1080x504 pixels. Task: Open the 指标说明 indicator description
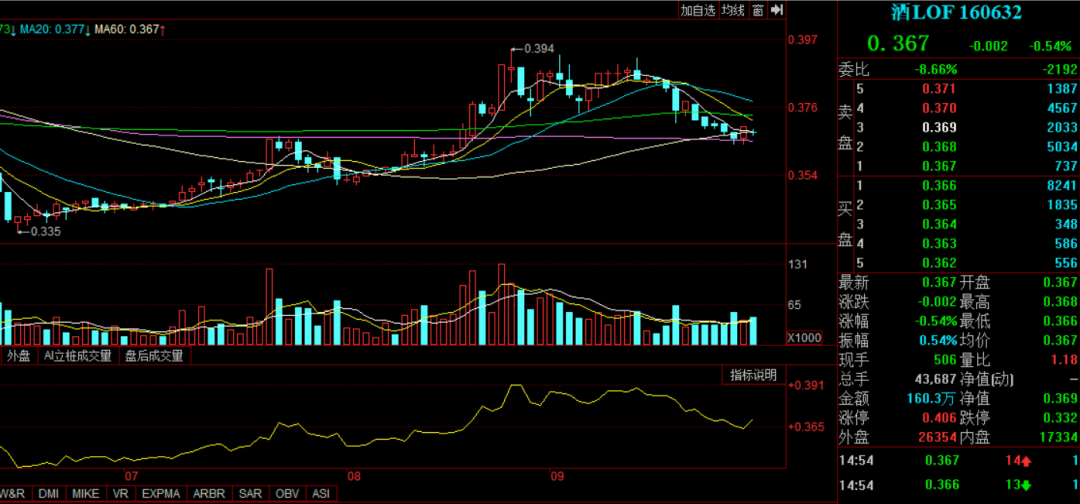click(x=753, y=375)
